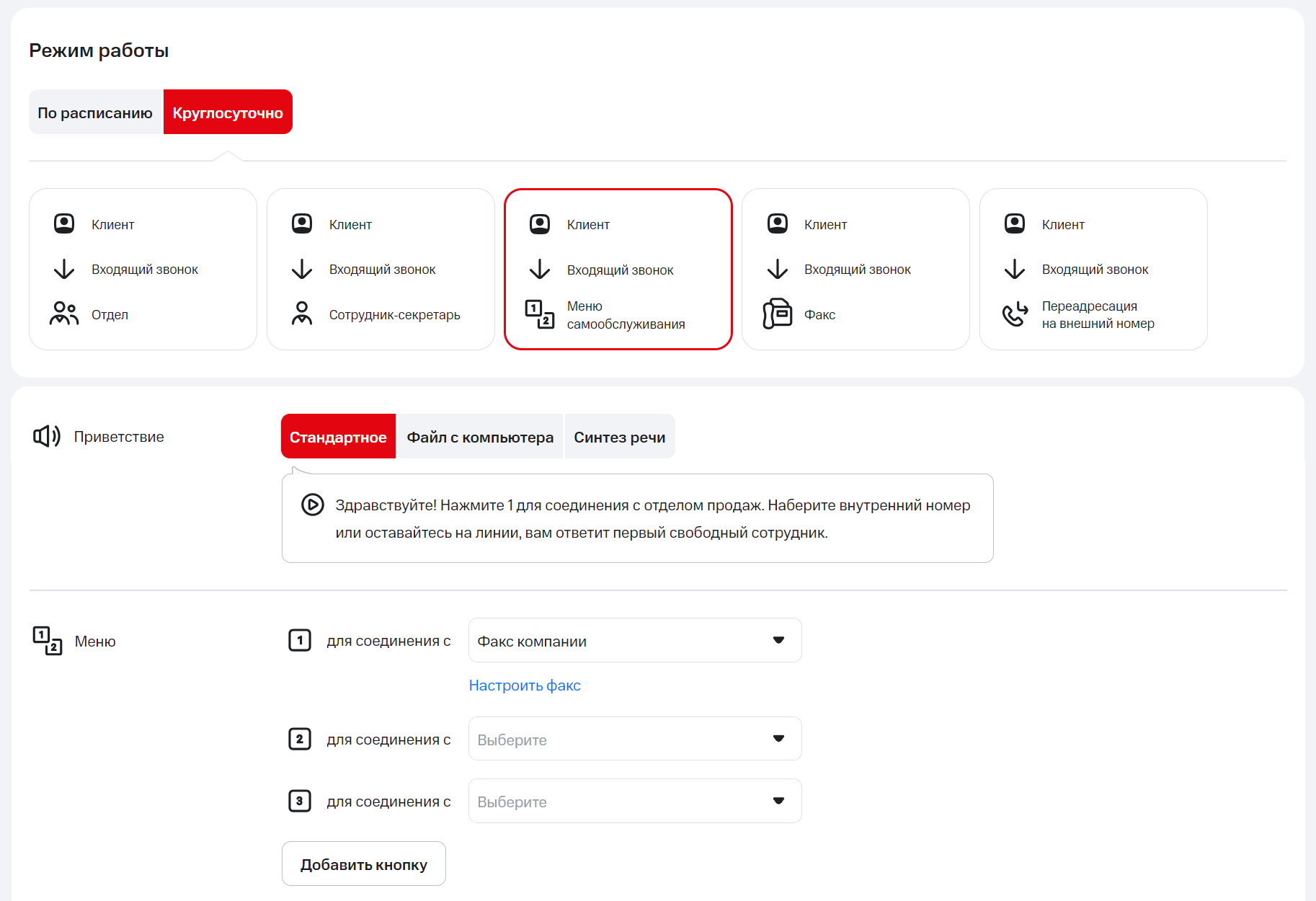The image size is (1316, 901).
Task: Switch to Синтез речи tab
Action: [x=619, y=437]
